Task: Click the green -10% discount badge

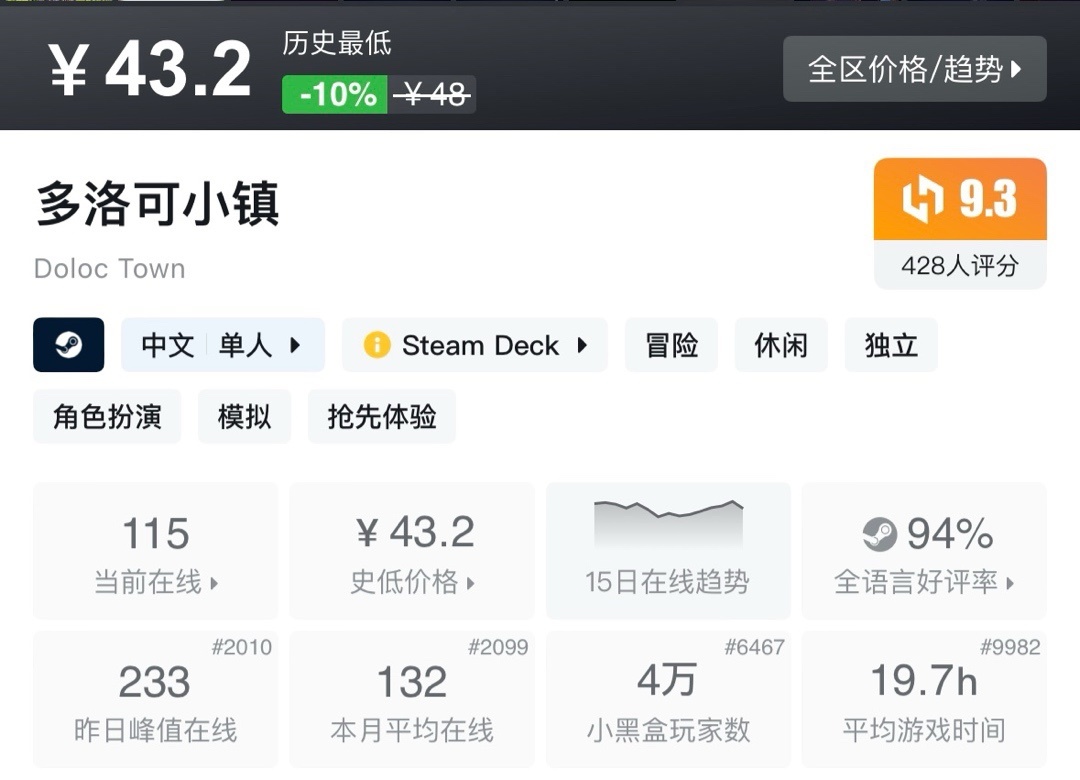Action: [x=335, y=95]
